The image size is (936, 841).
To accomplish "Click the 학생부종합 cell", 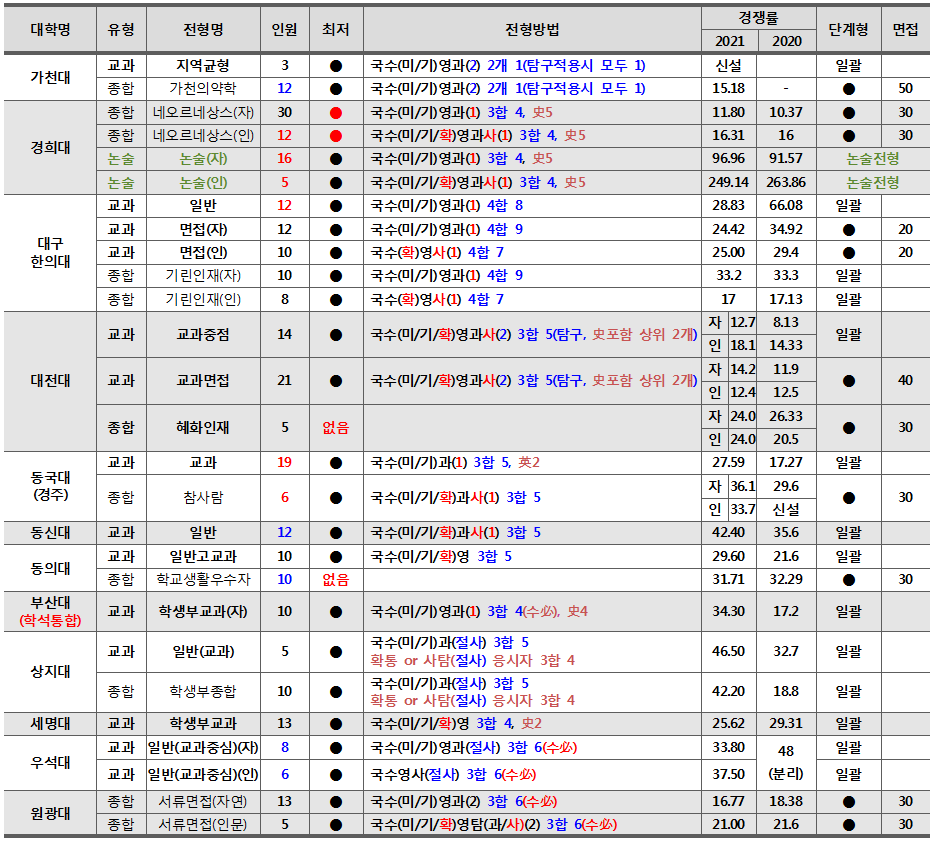I will tap(203, 692).
